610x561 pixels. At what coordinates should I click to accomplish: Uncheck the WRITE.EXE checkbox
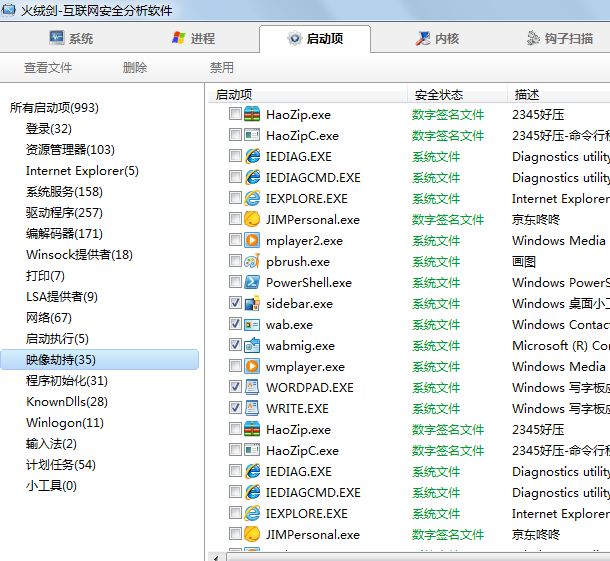click(x=235, y=408)
